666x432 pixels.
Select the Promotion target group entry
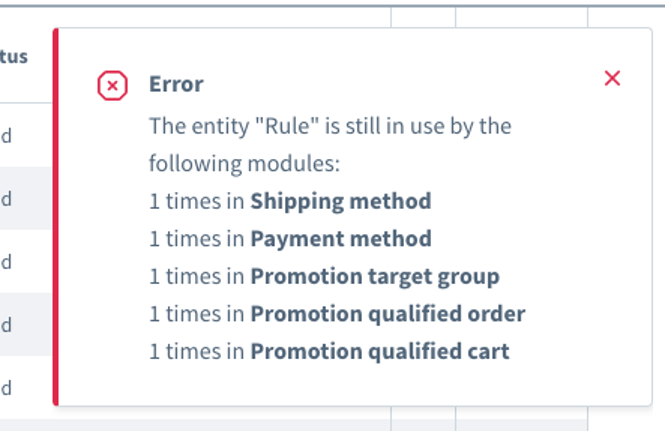(x=375, y=277)
